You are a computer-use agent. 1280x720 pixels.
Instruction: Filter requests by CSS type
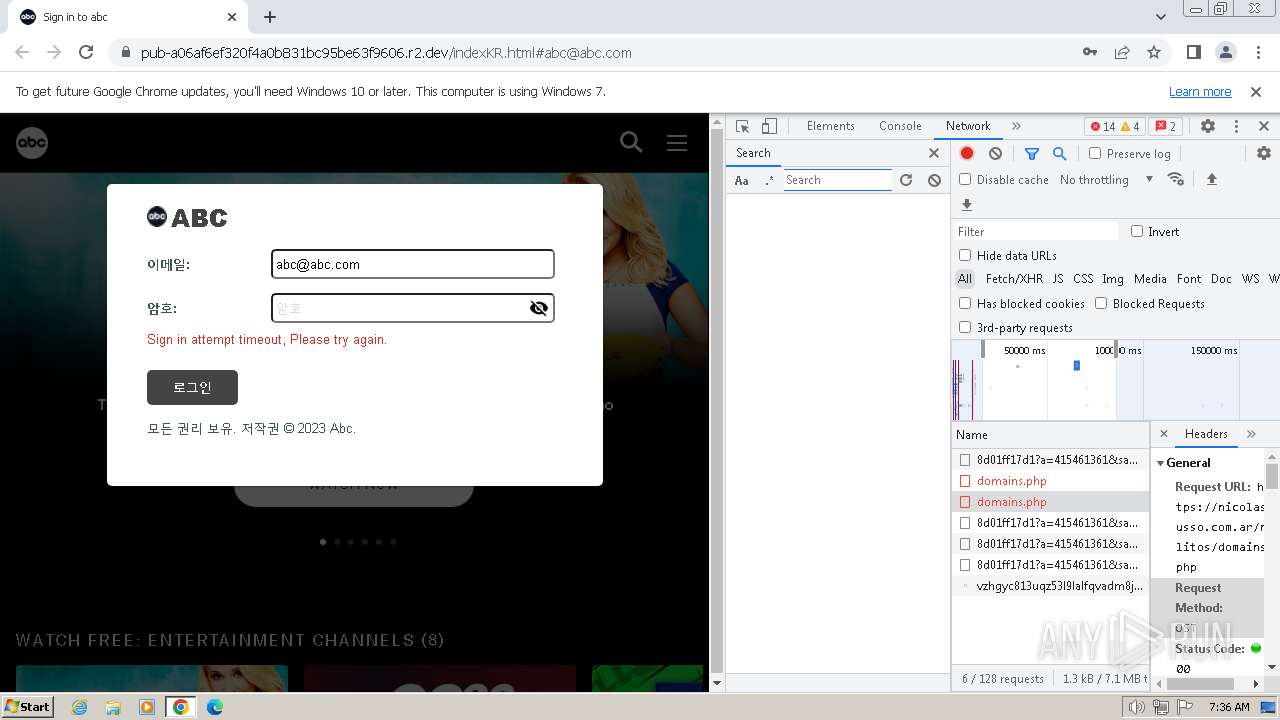click(1083, 279)
